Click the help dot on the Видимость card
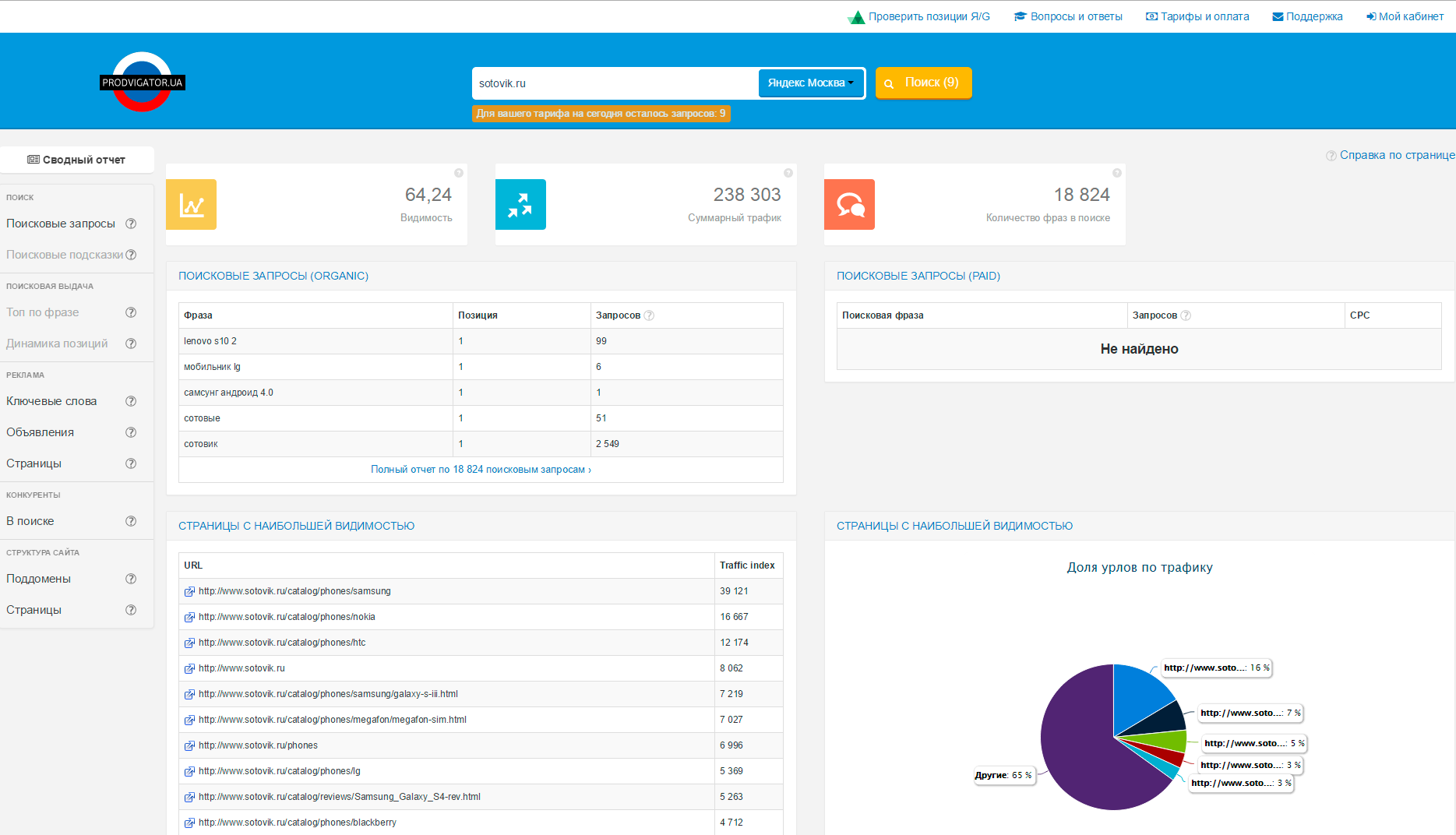The image size is (1456, 835). click(459, 173)
